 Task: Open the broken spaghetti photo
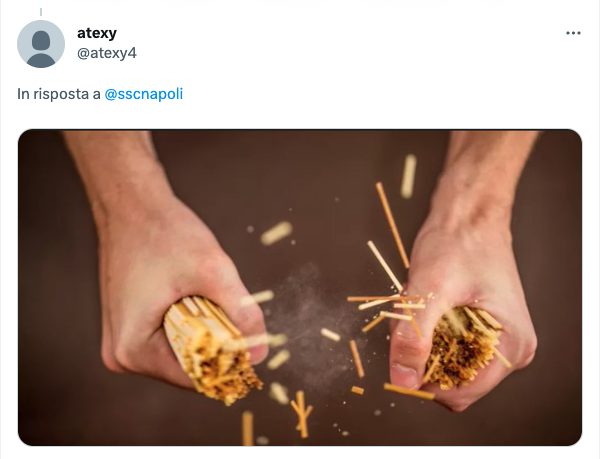pos(300,287)
